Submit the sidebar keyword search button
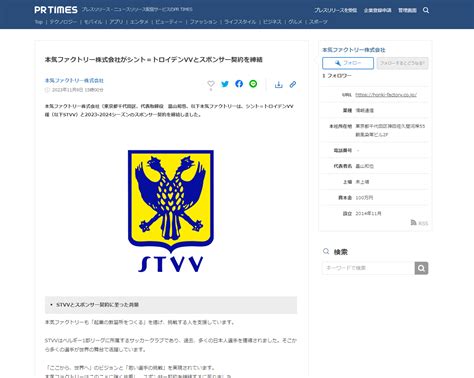474x378 pixels. (x=421, y=268)
